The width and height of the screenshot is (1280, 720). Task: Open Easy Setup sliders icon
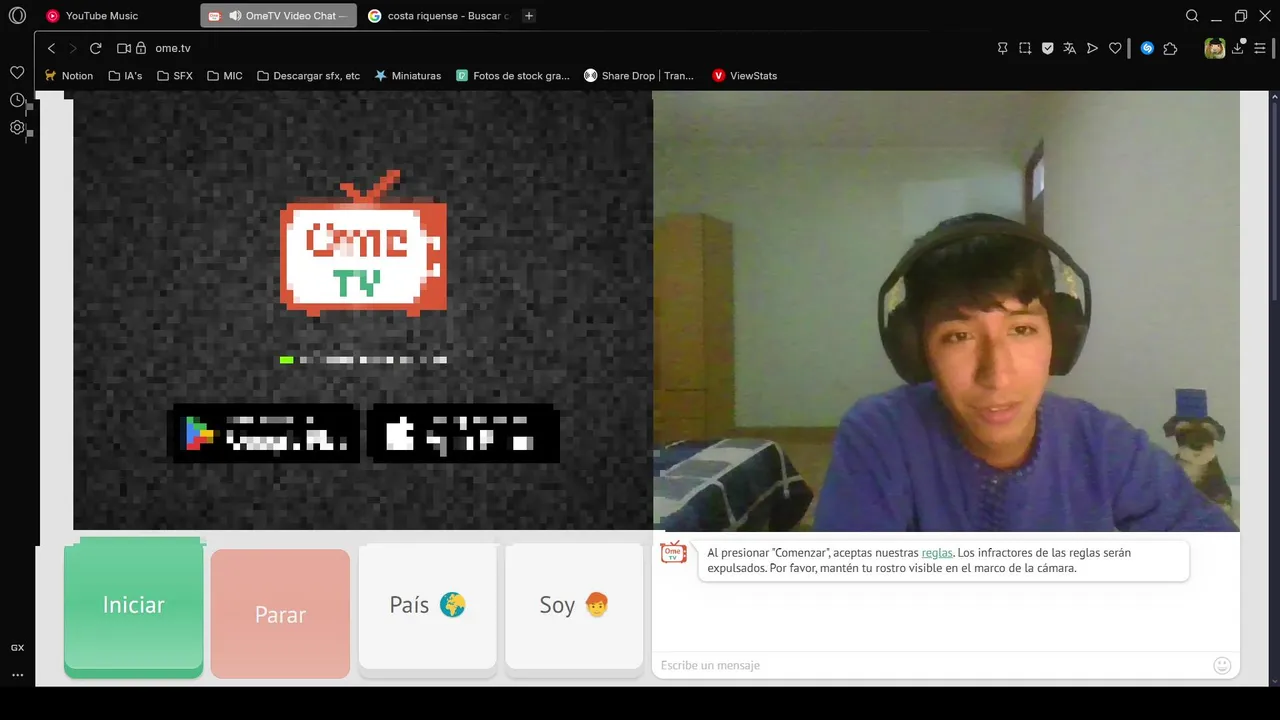(1260, 48)
